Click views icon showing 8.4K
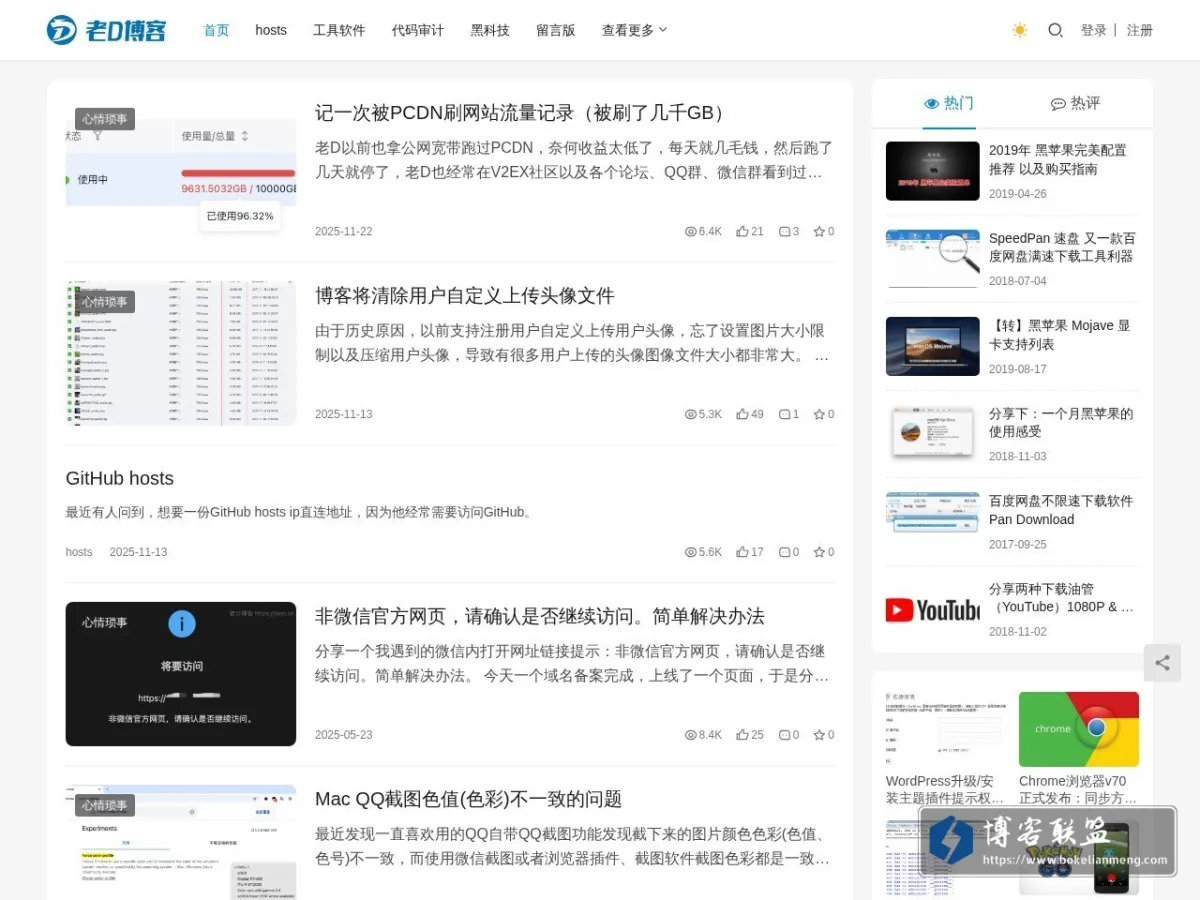Image resolution: width=1200 pixels, height=900 pixels. click(690, 735)
